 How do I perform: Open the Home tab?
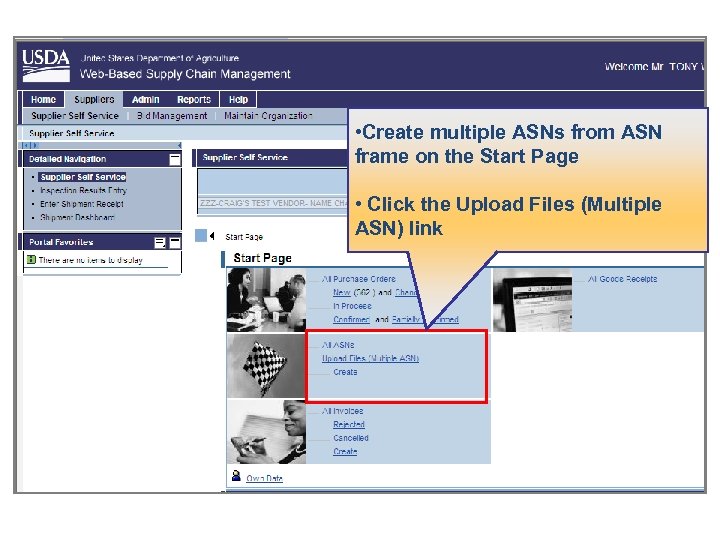pyautogui.click(x=43, y=100)
